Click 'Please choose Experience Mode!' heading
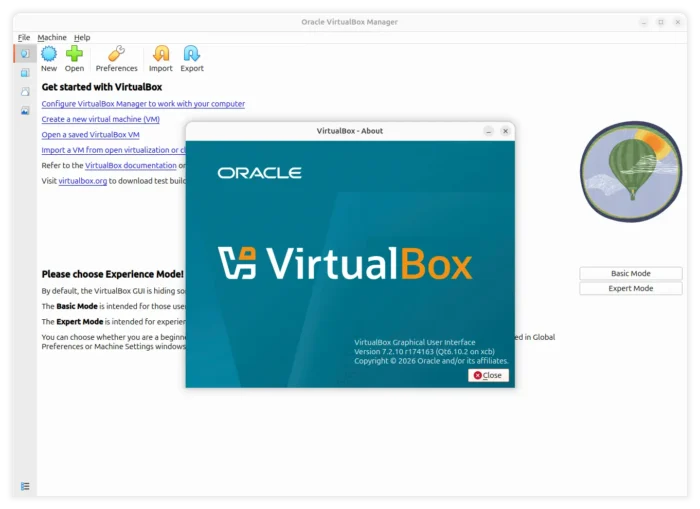700x509 pixels. [112, 274]
